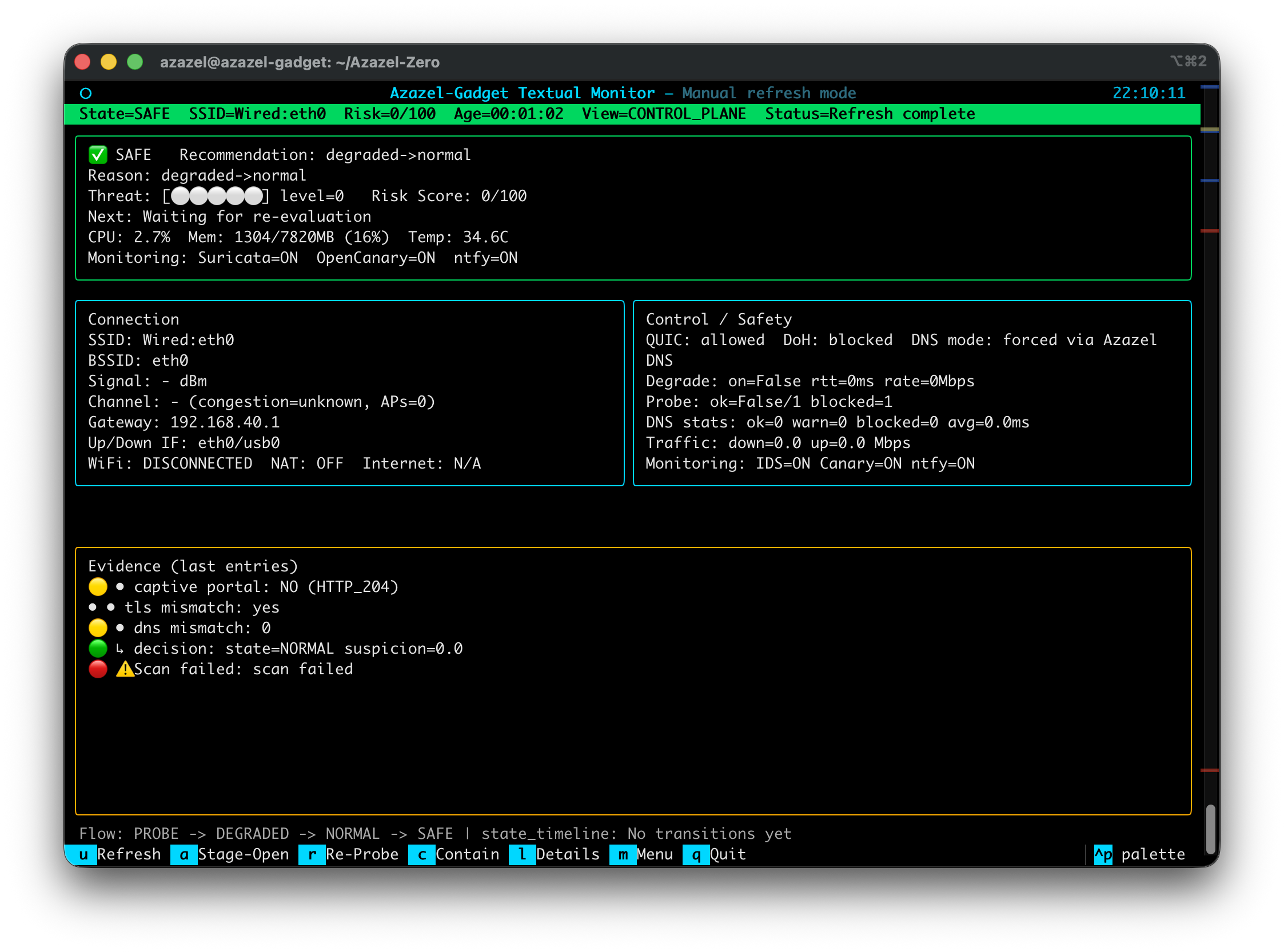This screenshot has height=952, width=1284.
Task: Click the dns mismatch: 0 text
Action: coord(202,627)
